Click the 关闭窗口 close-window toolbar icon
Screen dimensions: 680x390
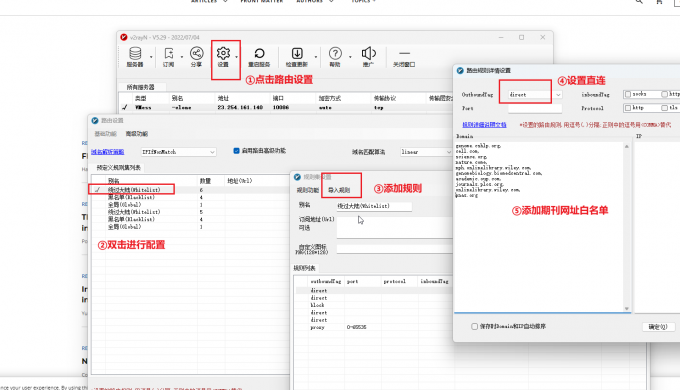click(x=404, y=57)
